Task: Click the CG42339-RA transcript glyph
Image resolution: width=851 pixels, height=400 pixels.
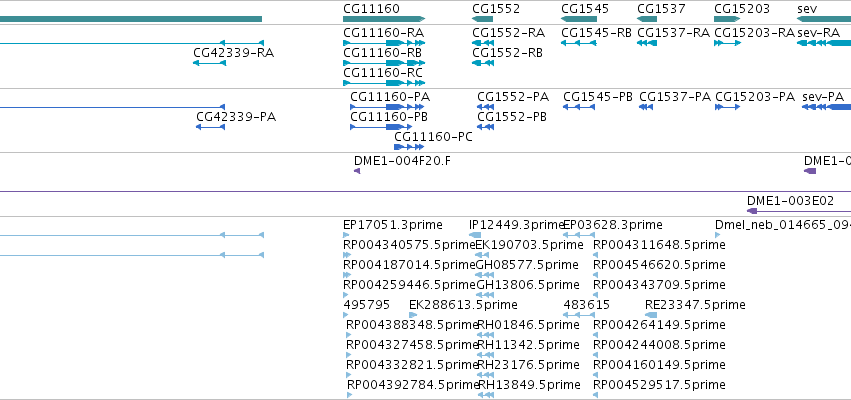Action: pos(209,63)
